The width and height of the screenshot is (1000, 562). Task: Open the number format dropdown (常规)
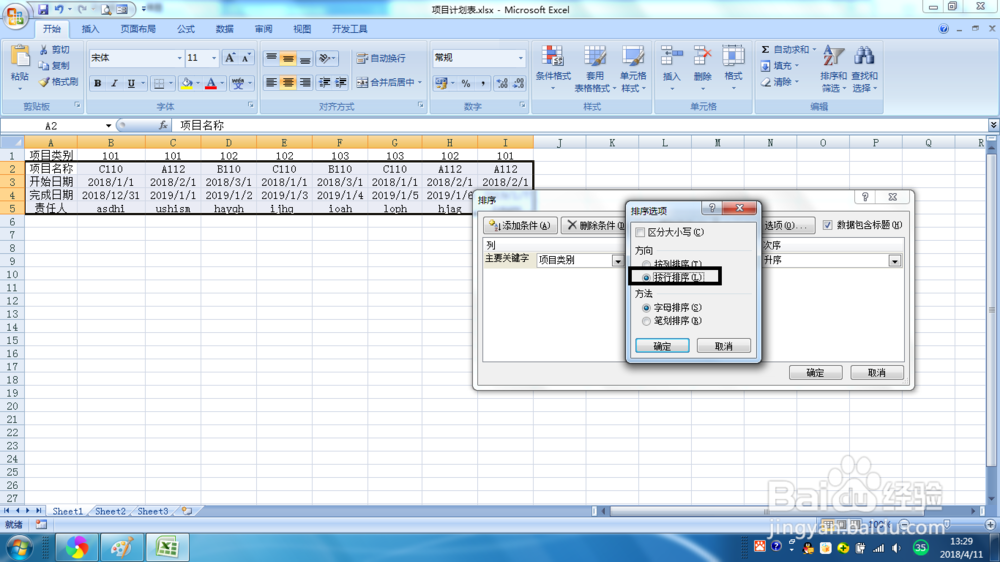[520, 58]
